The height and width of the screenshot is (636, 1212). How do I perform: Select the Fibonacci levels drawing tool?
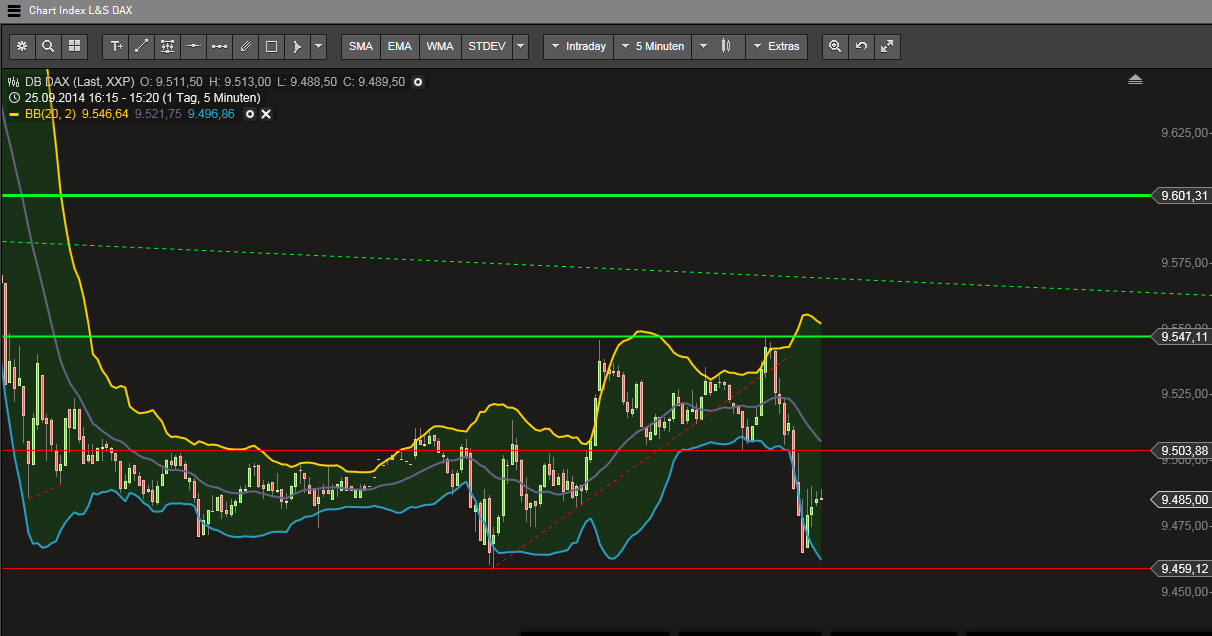[168, 46]
